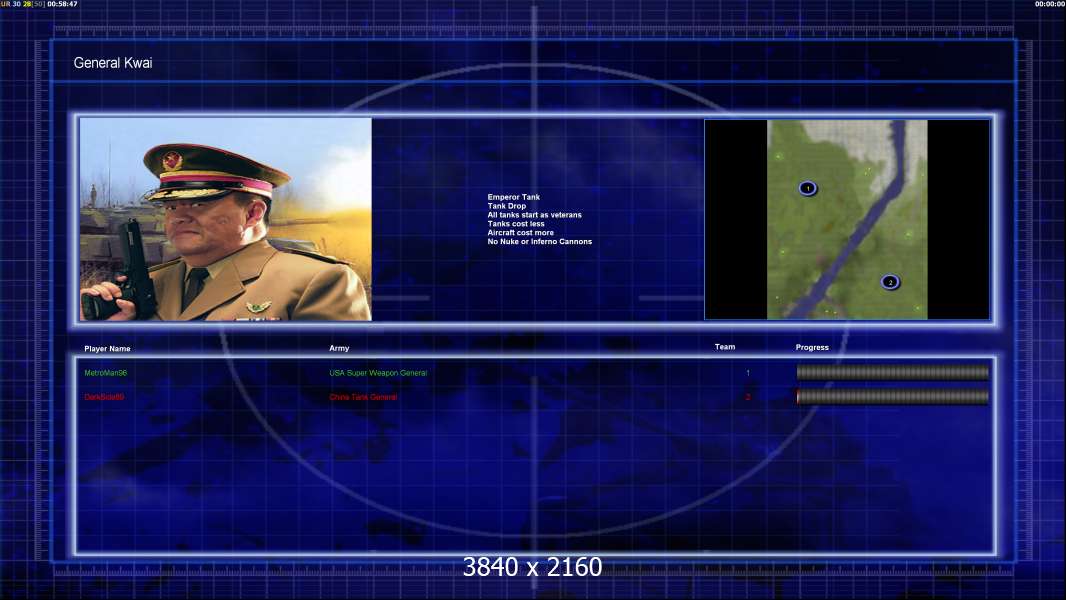
Task: Click 'No Nuke or Inferno Cannons' text
Action: 539,241
